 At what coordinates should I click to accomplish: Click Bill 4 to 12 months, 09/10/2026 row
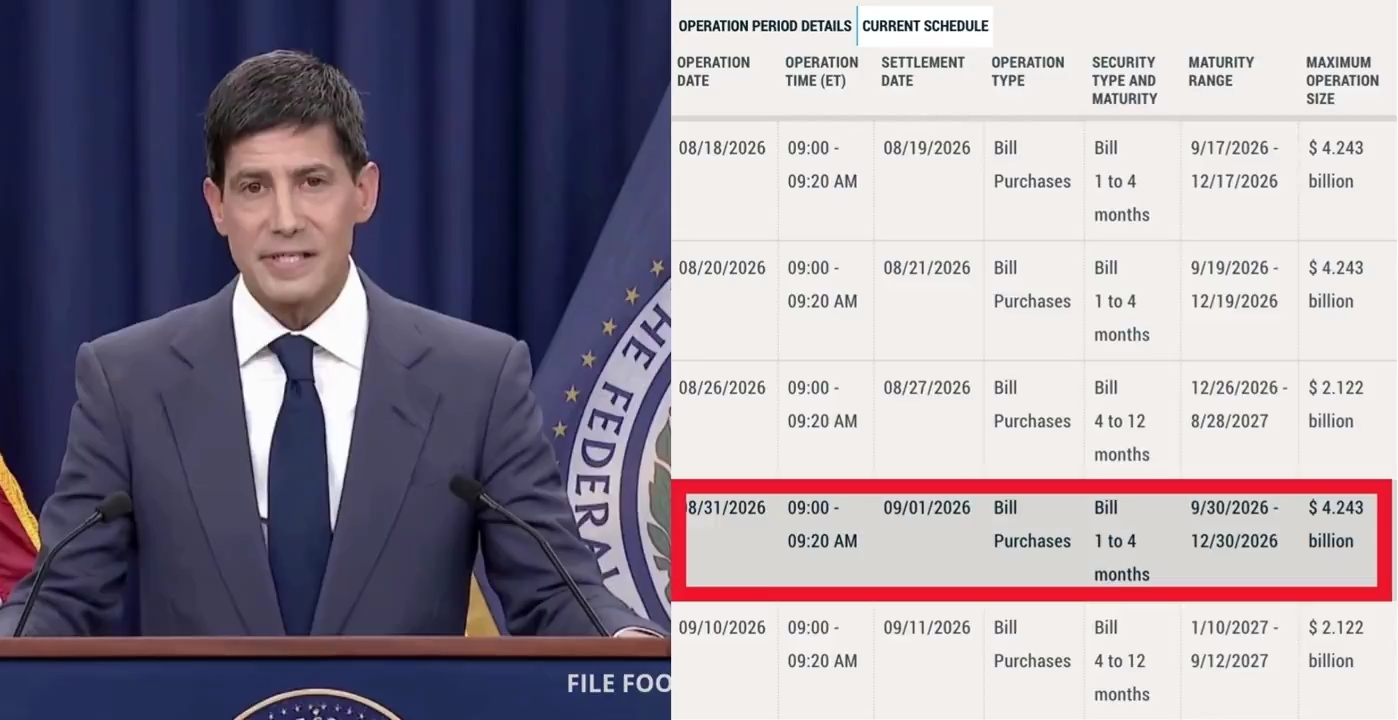(1122, 661)
